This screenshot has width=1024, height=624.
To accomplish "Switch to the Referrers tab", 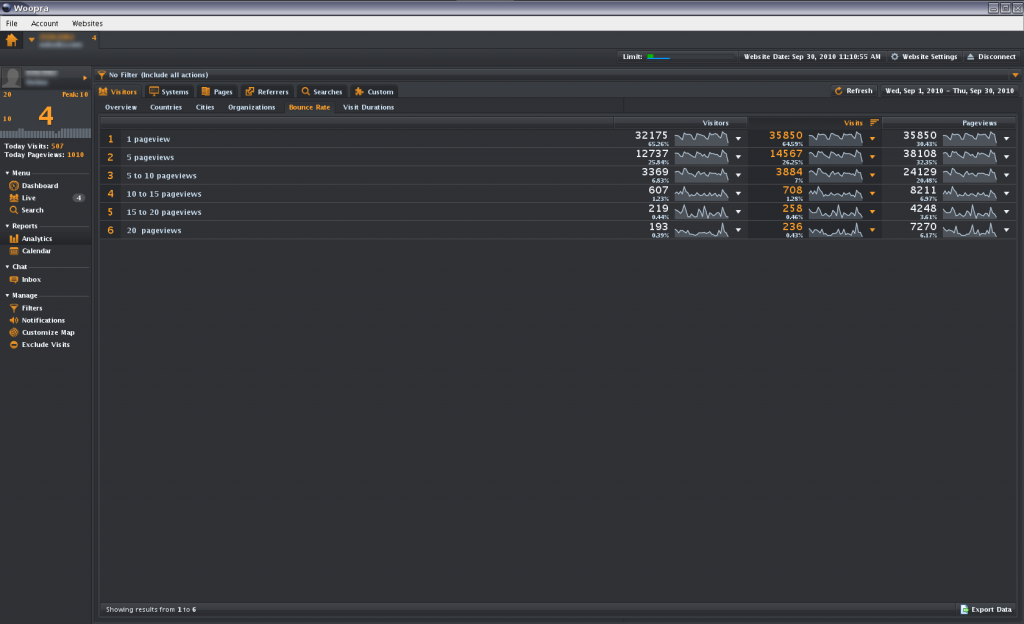I will point(266,91).
